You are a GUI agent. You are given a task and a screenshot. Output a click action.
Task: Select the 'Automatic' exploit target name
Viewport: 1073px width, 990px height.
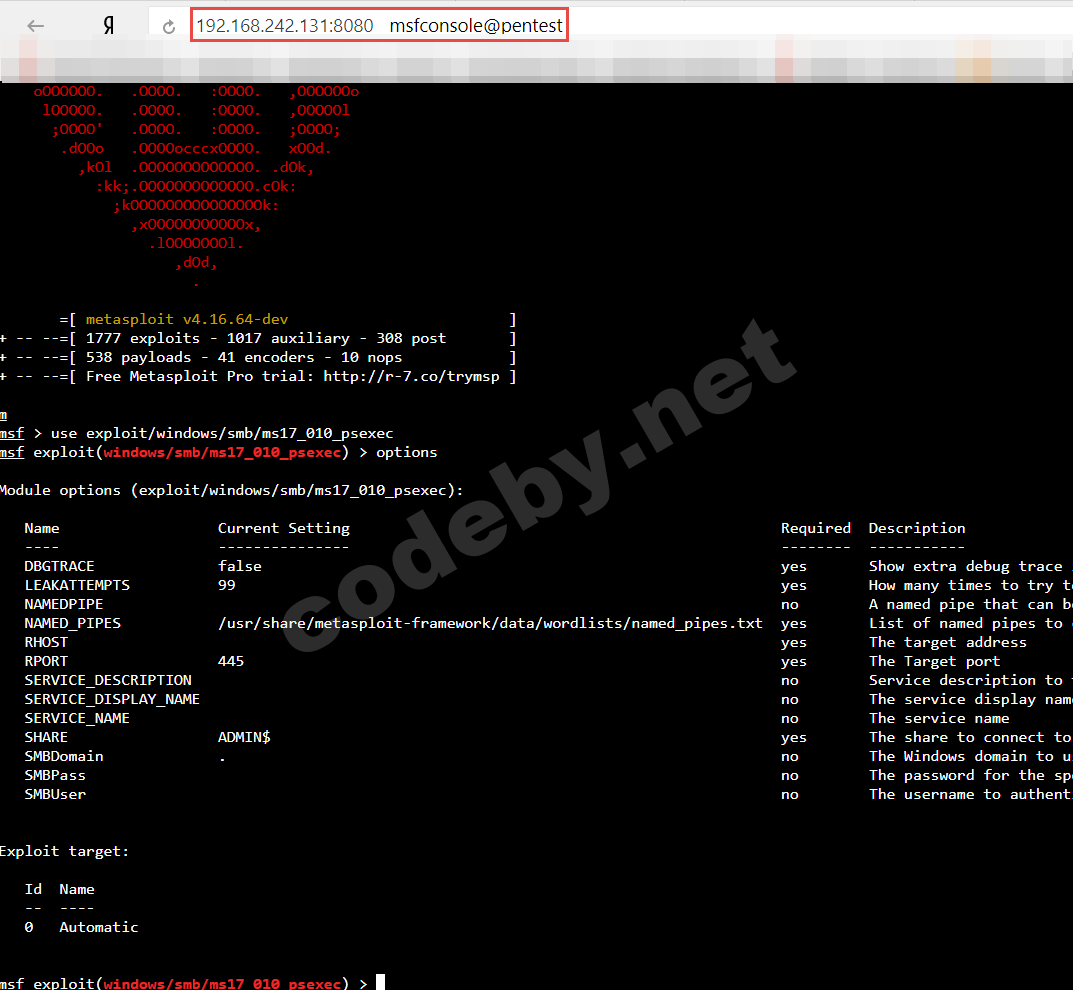(99, 928)
